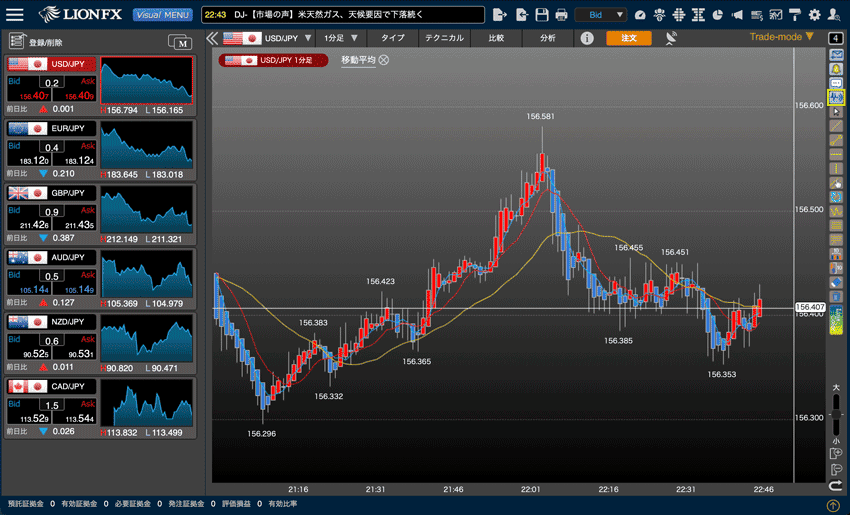Collapse the rate panel with double chevron

[x=211, y=38]
